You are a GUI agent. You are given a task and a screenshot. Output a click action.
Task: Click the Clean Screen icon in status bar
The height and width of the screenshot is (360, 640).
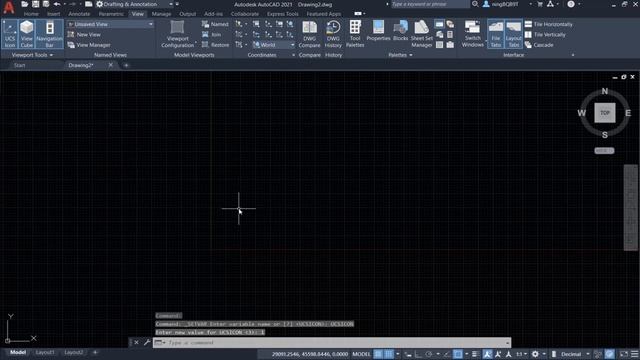624,354
